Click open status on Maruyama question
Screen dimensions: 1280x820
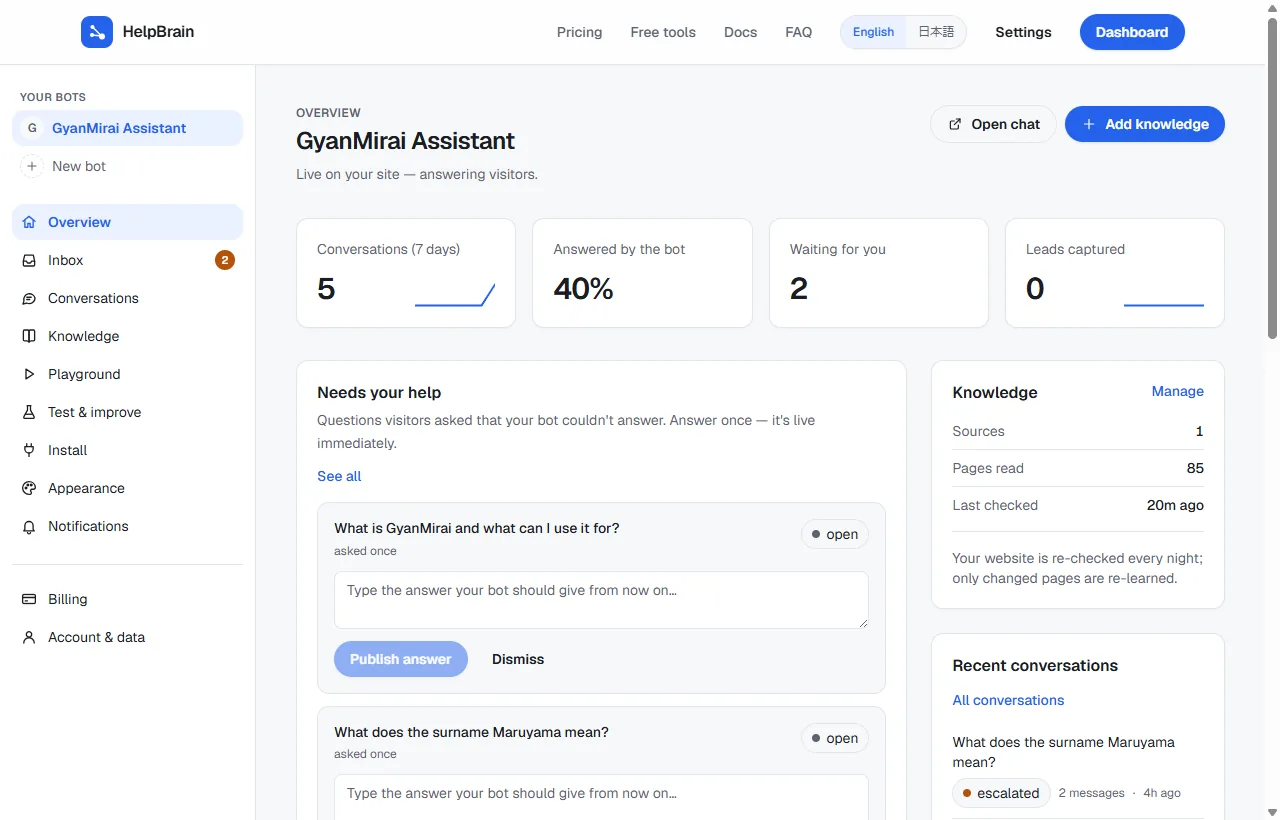pyautogui.click(x=835, y=738)
